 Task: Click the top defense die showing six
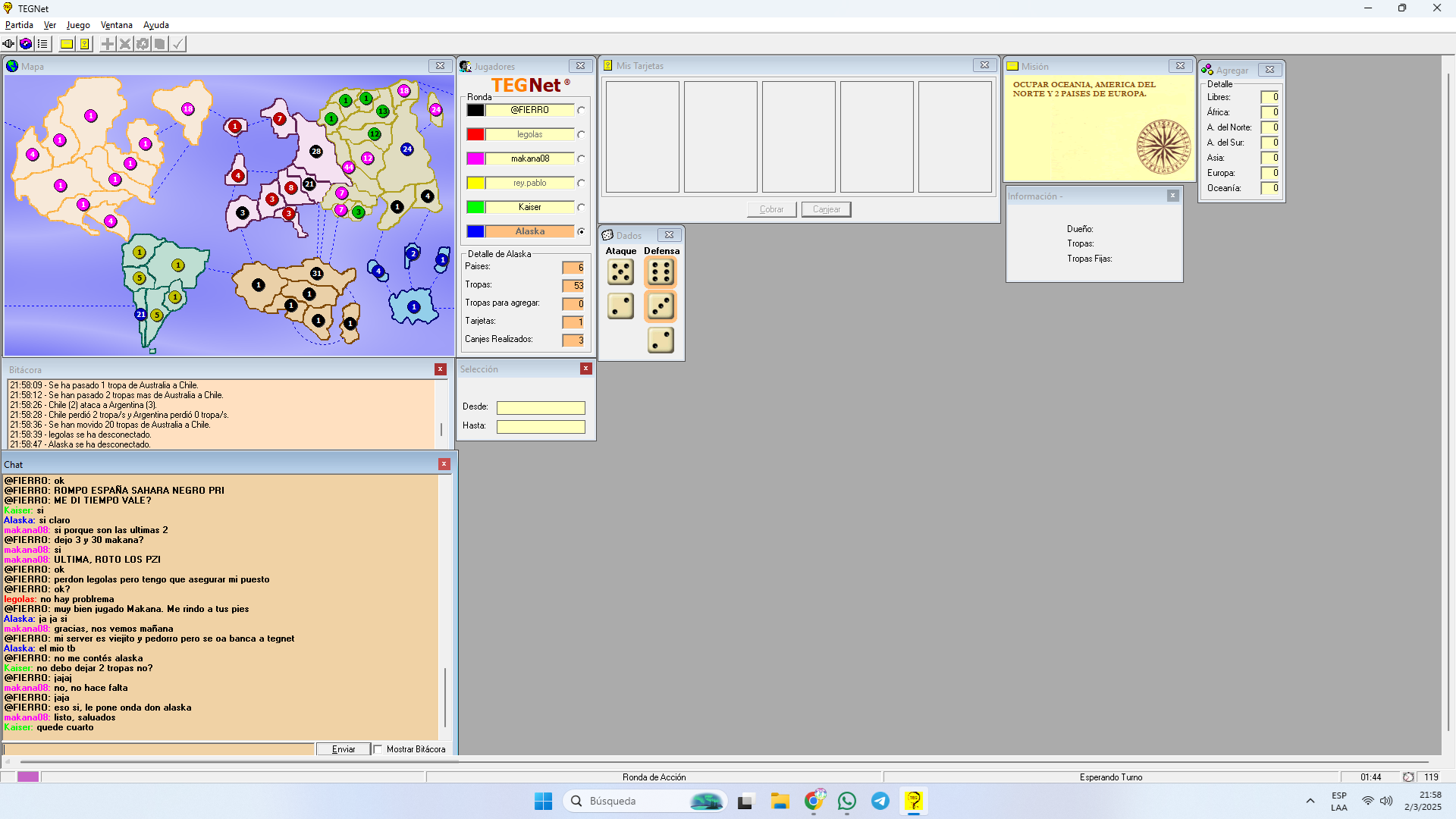point(661,272)
